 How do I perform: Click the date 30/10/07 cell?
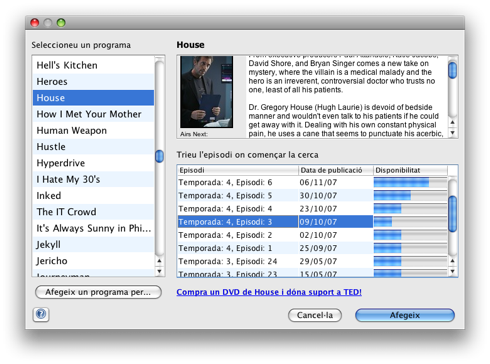click(336, 196)
